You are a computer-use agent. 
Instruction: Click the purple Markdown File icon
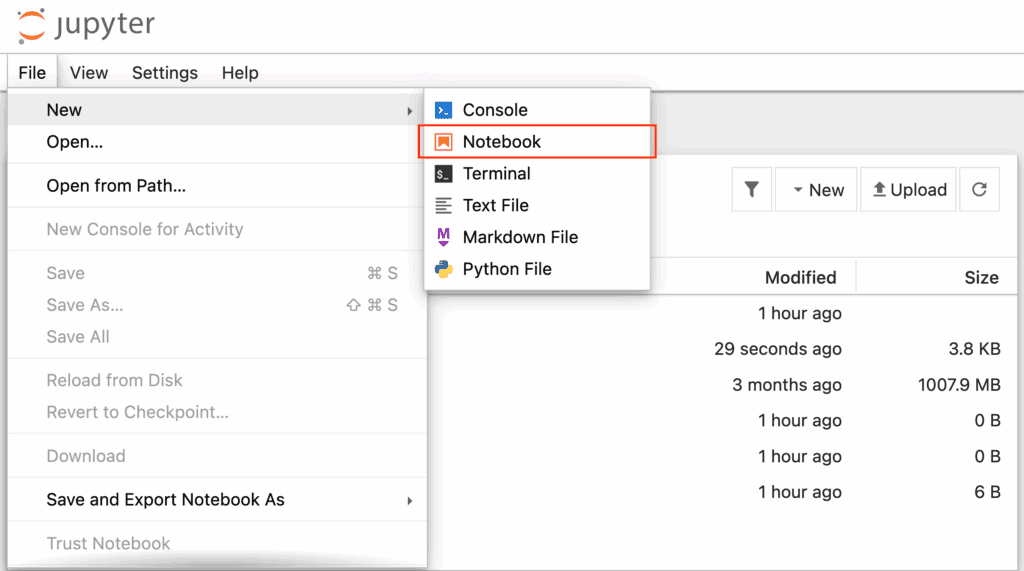(x=443, y=237)
